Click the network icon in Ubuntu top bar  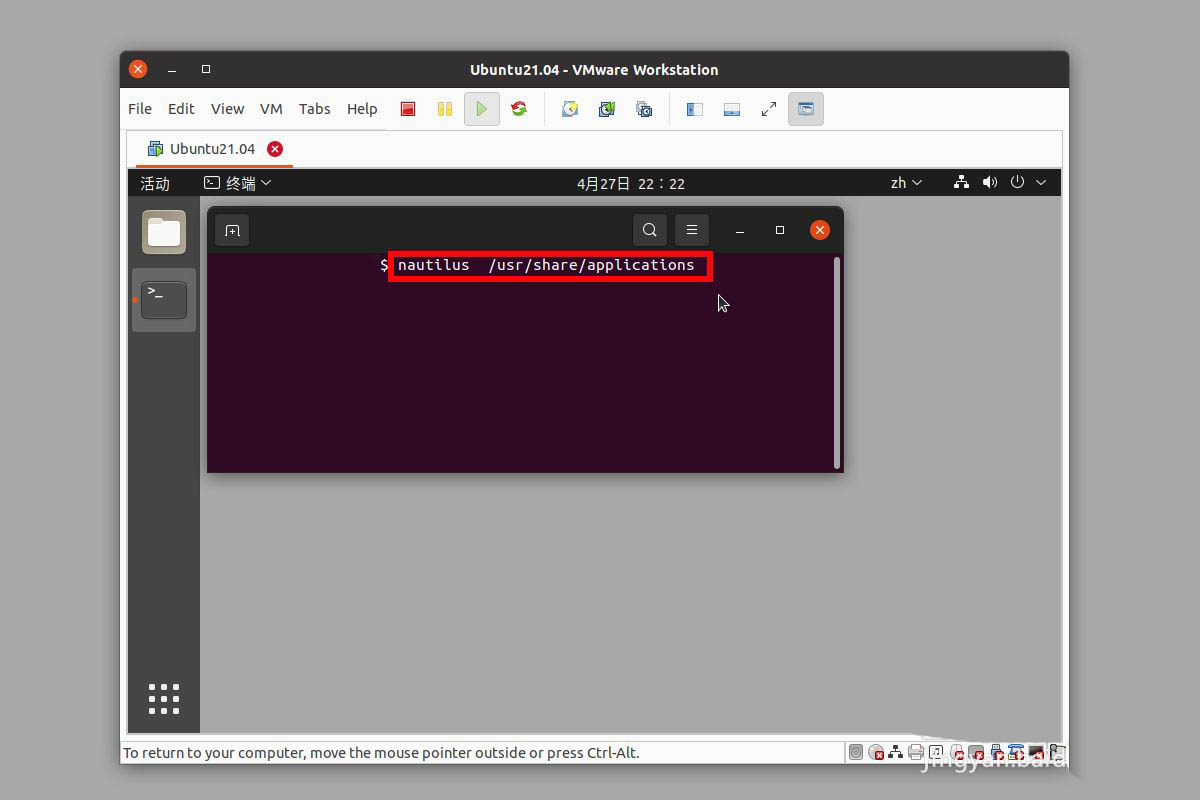(961, 182)
